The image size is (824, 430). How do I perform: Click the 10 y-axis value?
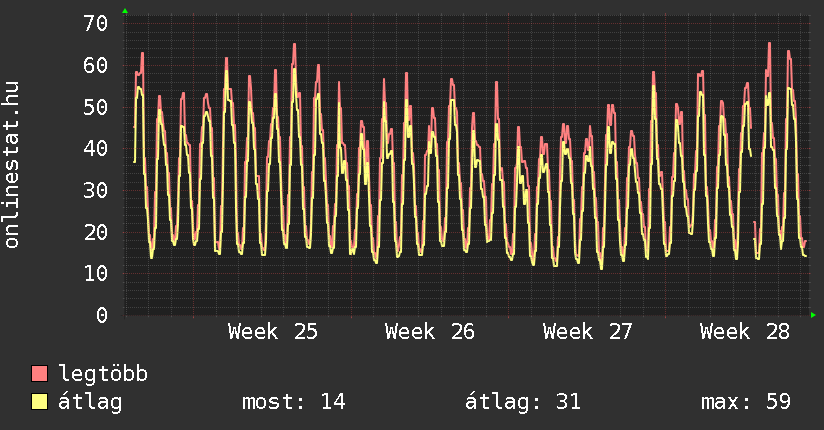pyautogui.click(x=96, y=273)
